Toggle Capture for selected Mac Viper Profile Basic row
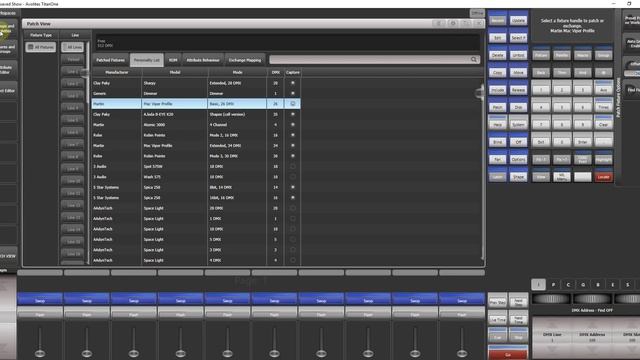Image resolution: width=640 pixels, height=360 pixels. [293, 104]
